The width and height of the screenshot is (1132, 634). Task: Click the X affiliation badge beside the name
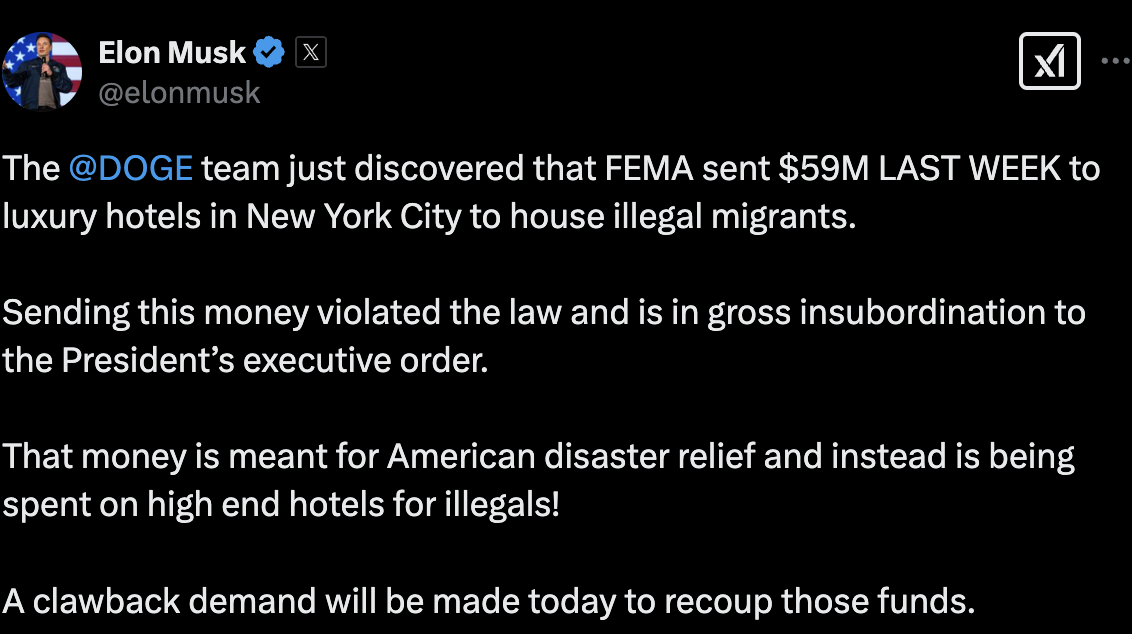coord(311,52)
